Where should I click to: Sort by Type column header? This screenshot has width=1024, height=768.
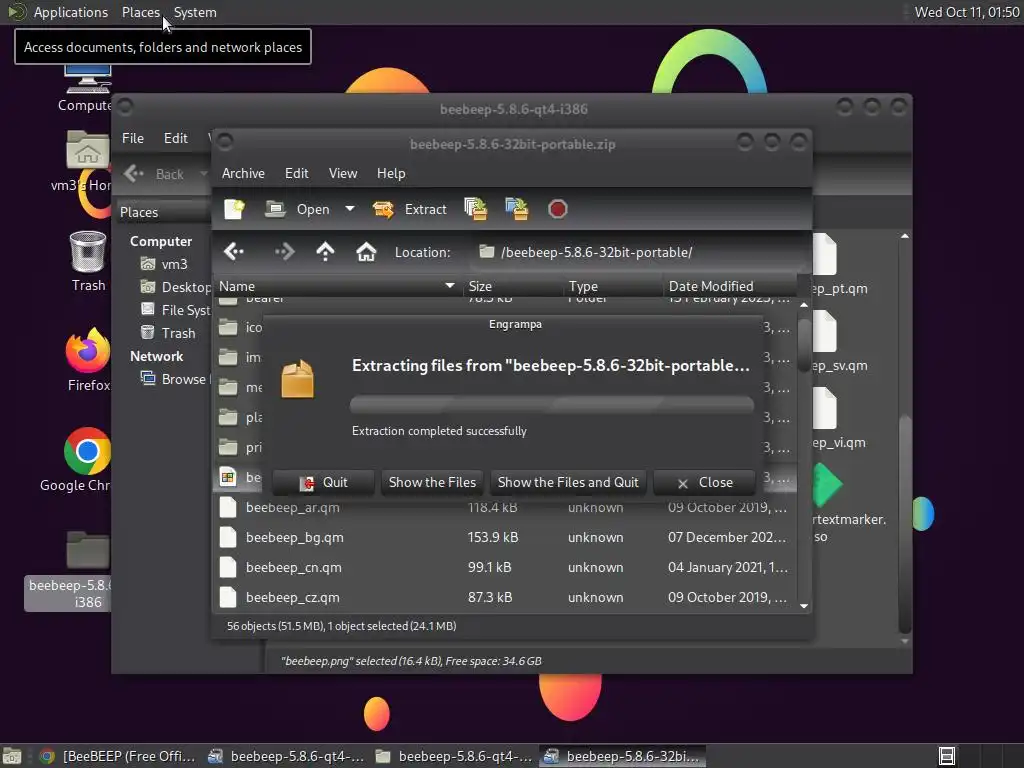[x=613, y=286]
